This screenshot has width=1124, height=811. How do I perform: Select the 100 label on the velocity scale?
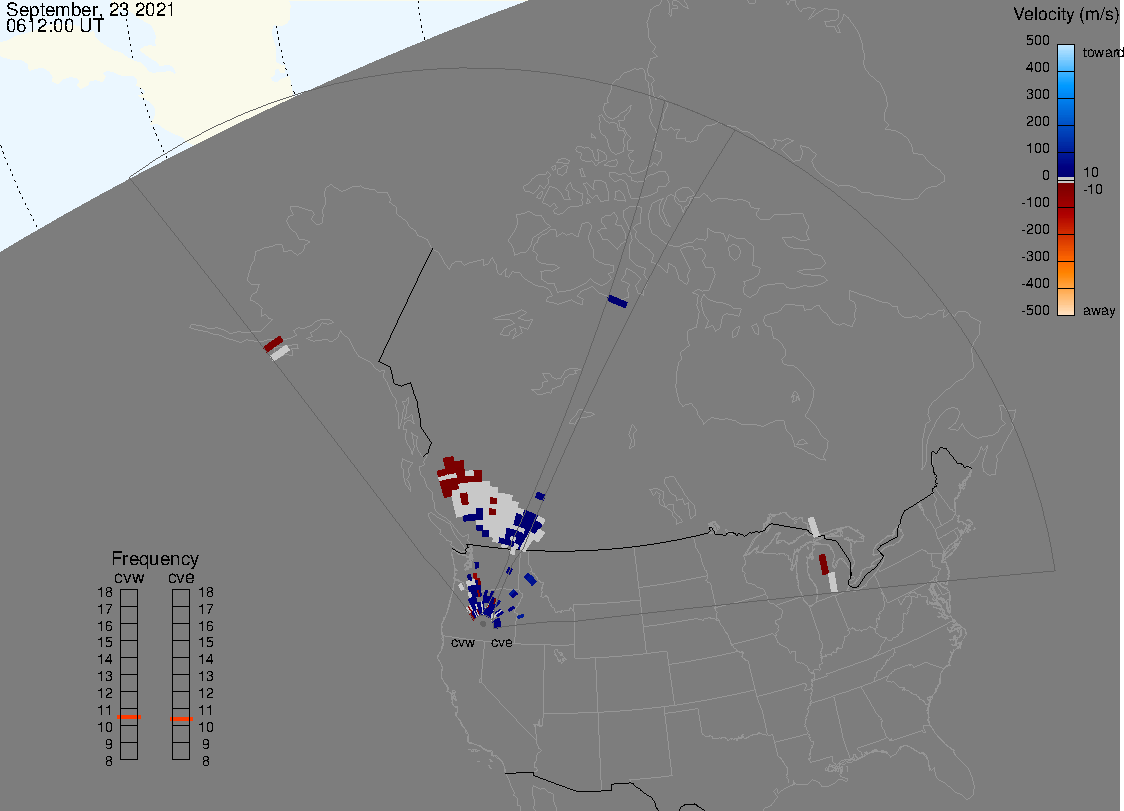tap(1037, 148)
